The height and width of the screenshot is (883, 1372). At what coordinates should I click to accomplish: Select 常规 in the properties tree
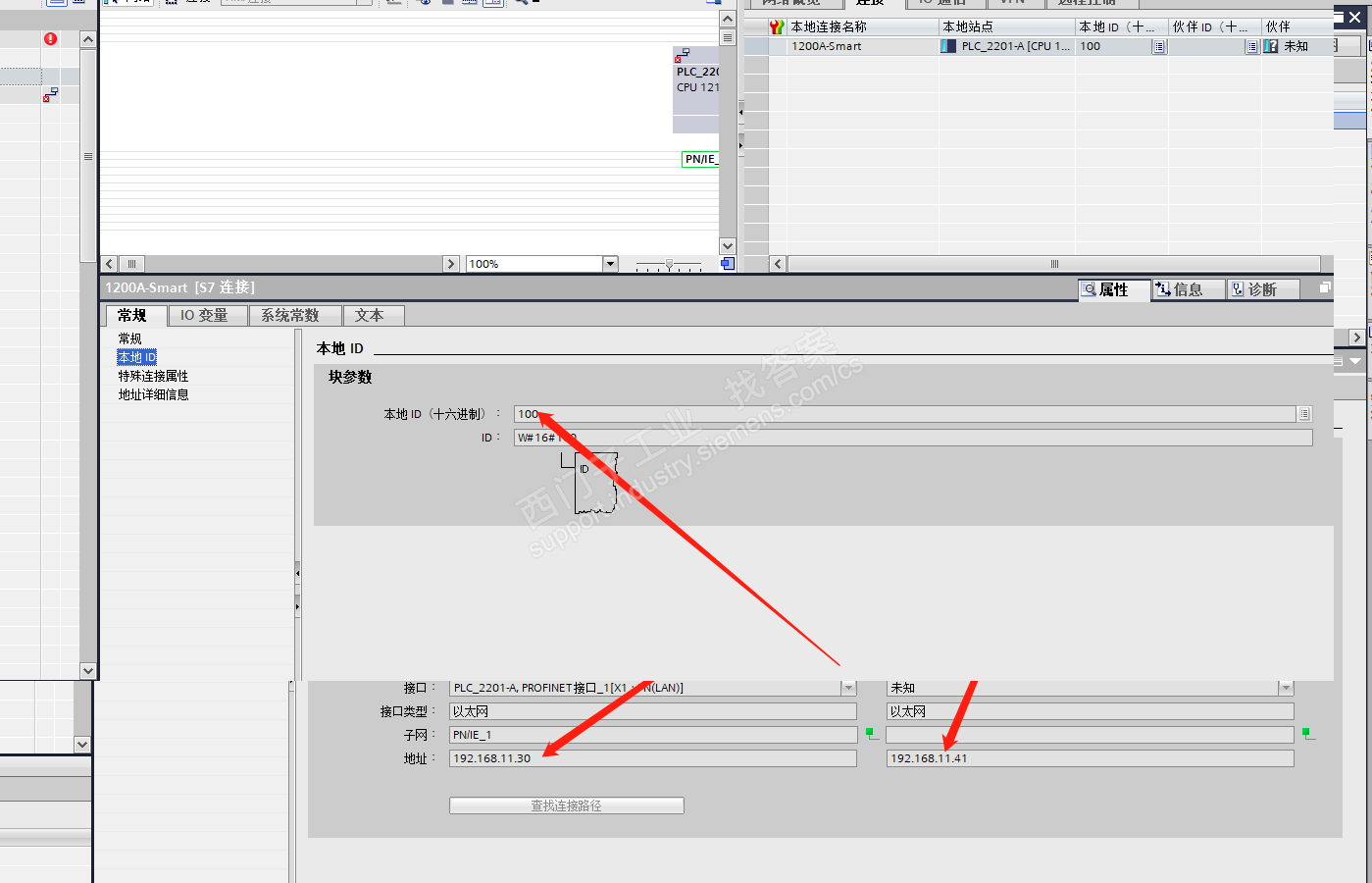[130, 338]
